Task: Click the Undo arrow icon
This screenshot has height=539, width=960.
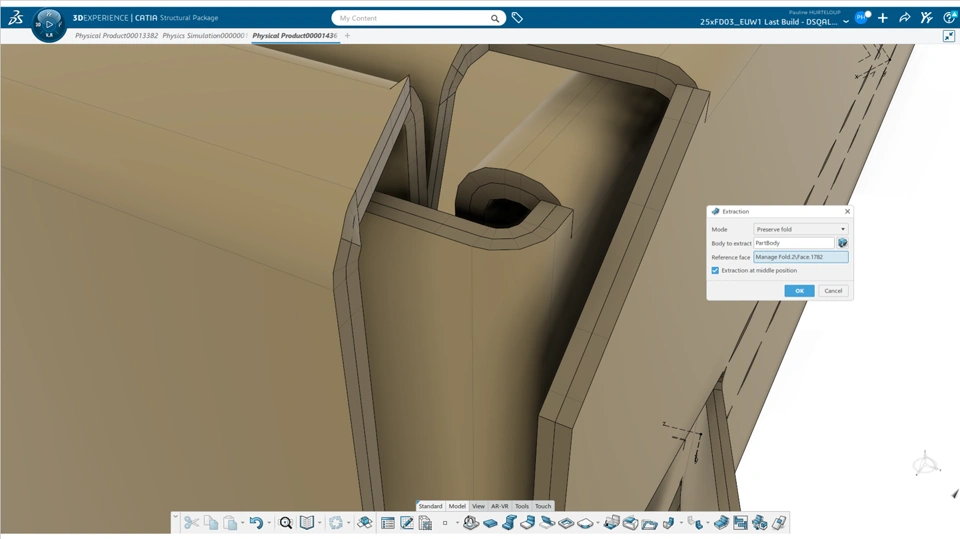Action: (x=256, y=522)
